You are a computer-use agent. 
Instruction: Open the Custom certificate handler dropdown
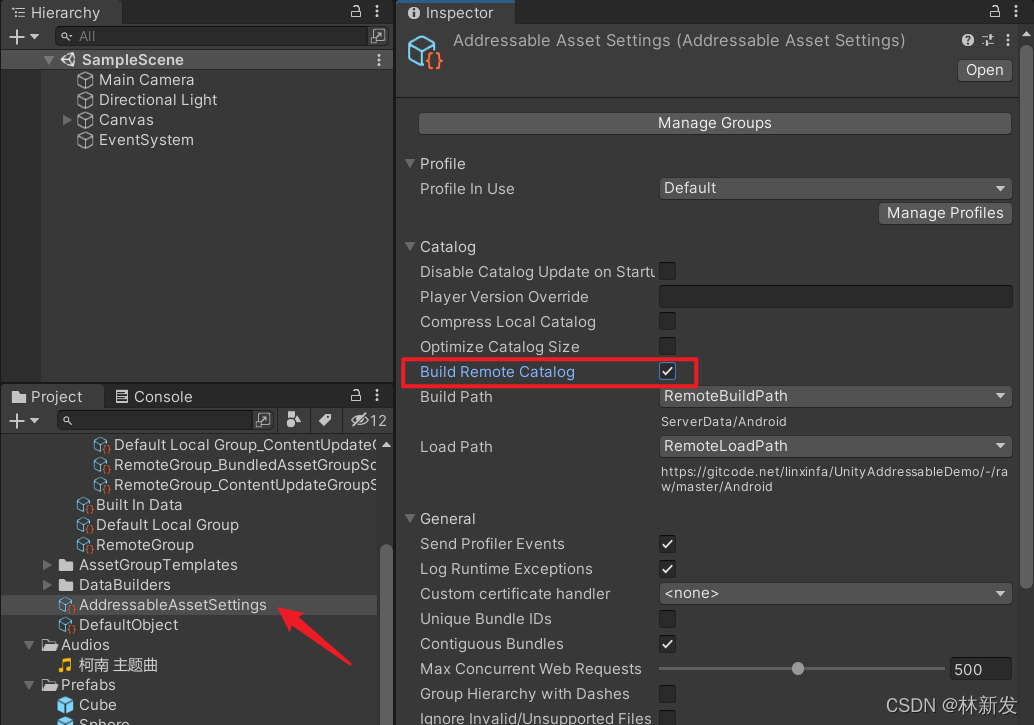[836, 594]
